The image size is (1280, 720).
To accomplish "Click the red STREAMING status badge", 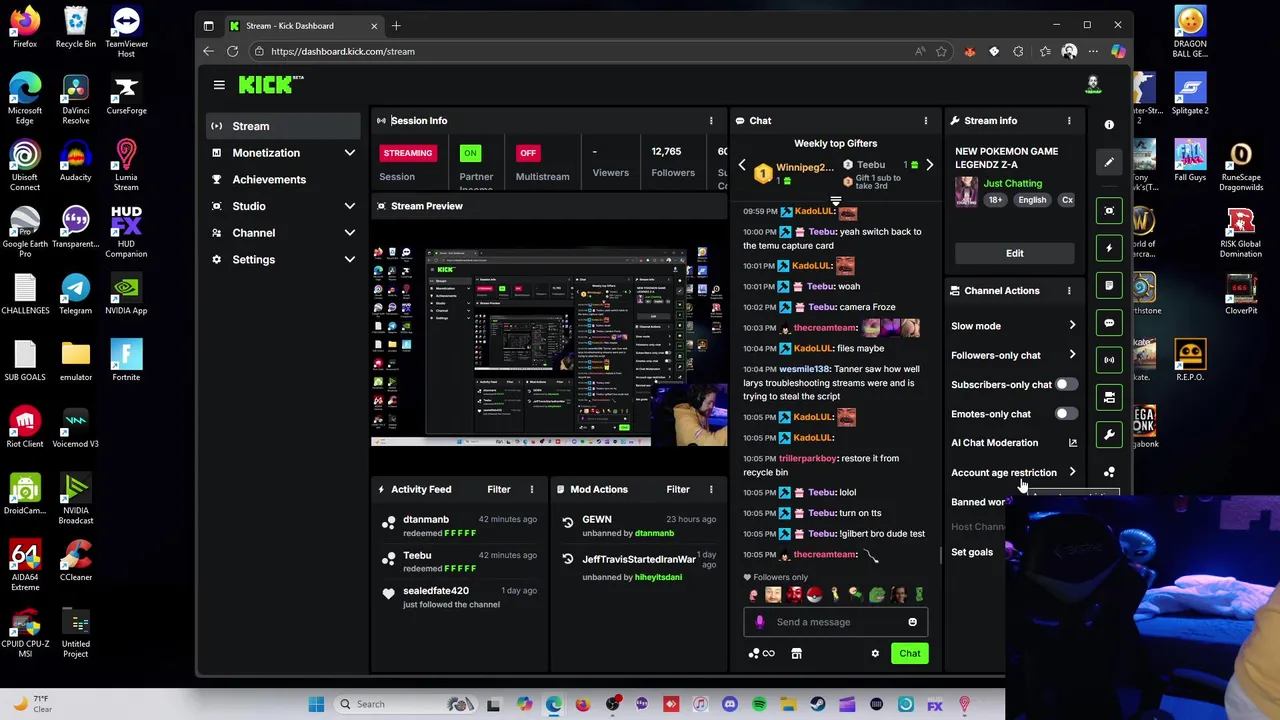I will pos(408,153).
